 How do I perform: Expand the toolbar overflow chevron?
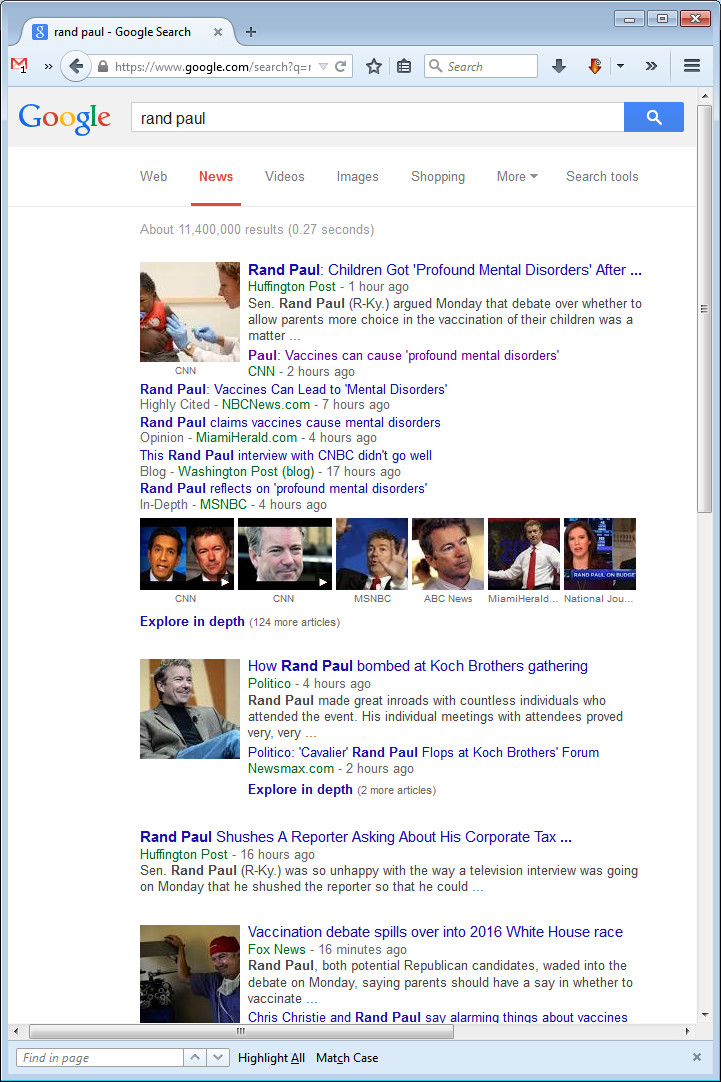click(x=651, y=66)
